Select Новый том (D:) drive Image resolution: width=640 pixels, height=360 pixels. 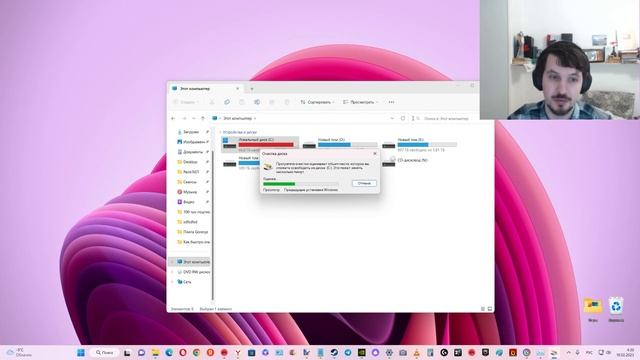click(340, 143)
